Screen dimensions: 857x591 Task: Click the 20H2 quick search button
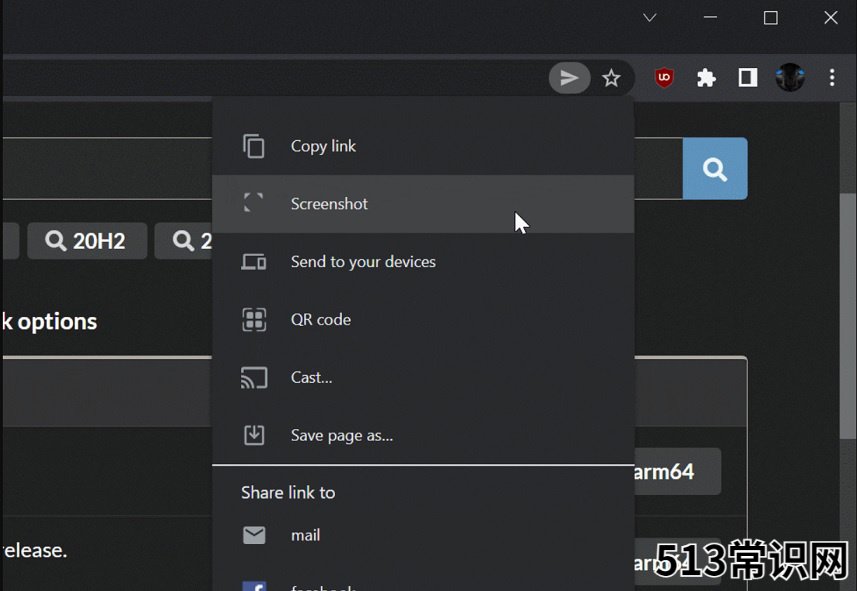pos(87,241)
